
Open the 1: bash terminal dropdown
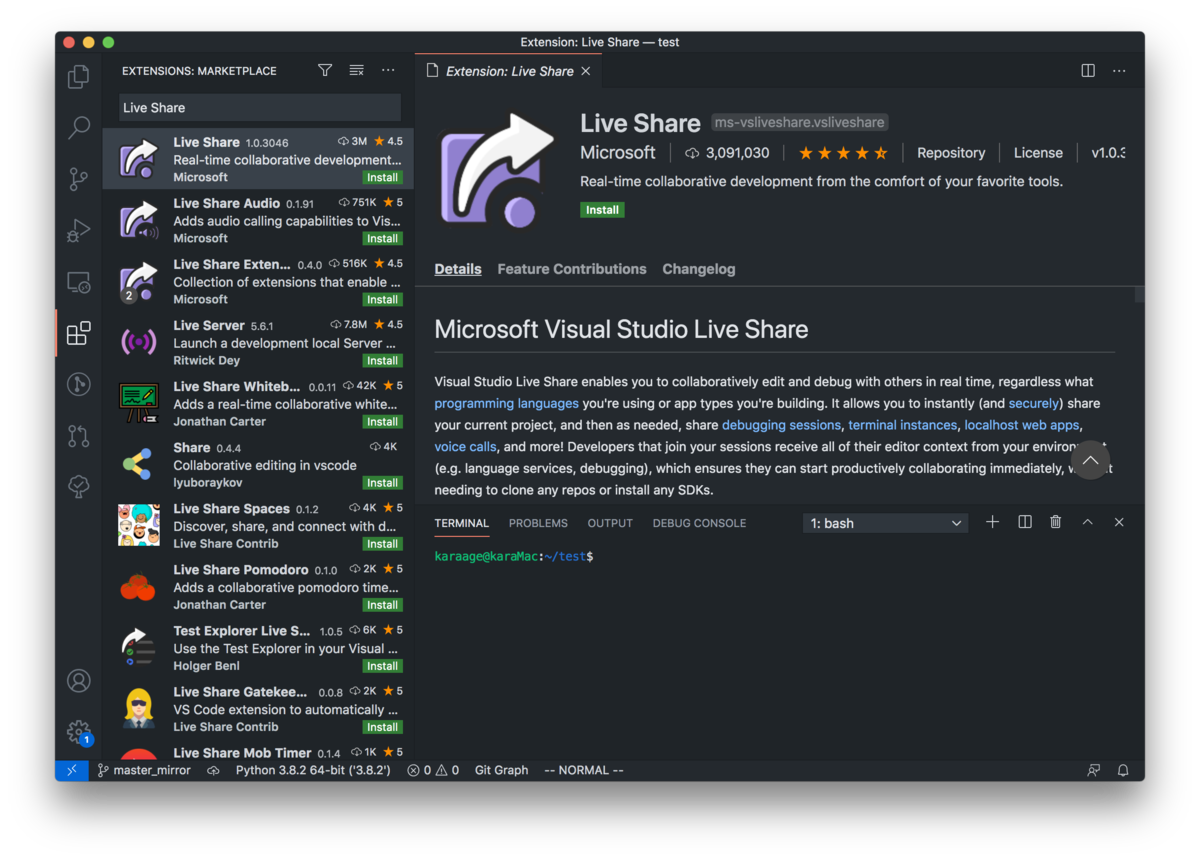885,523
